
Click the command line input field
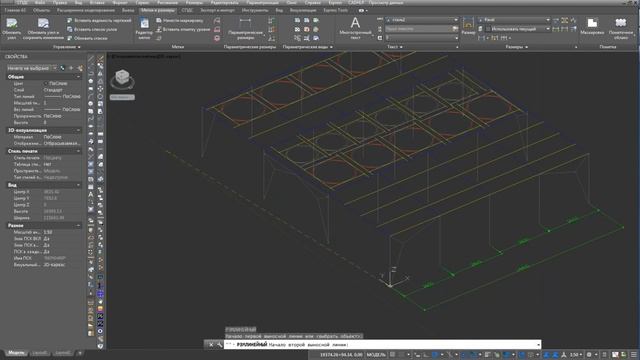point(382,345)
